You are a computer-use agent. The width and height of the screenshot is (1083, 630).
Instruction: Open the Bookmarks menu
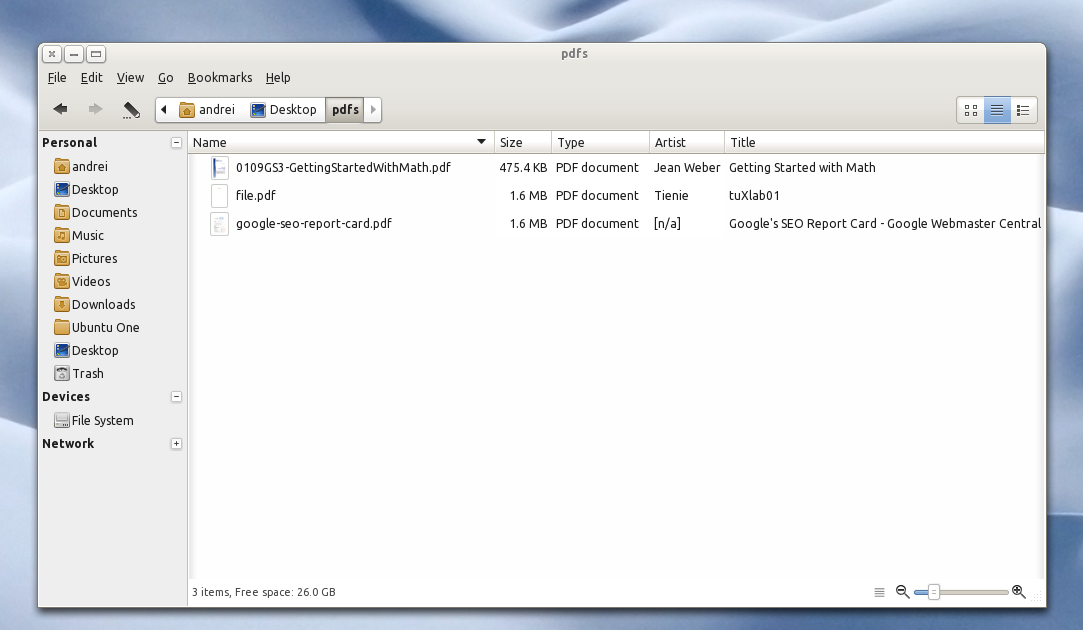tap(220, 77)
